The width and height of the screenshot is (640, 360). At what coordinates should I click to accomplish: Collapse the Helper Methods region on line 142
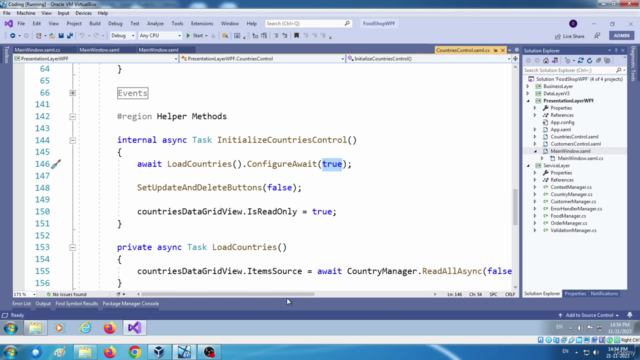point(72,117)
